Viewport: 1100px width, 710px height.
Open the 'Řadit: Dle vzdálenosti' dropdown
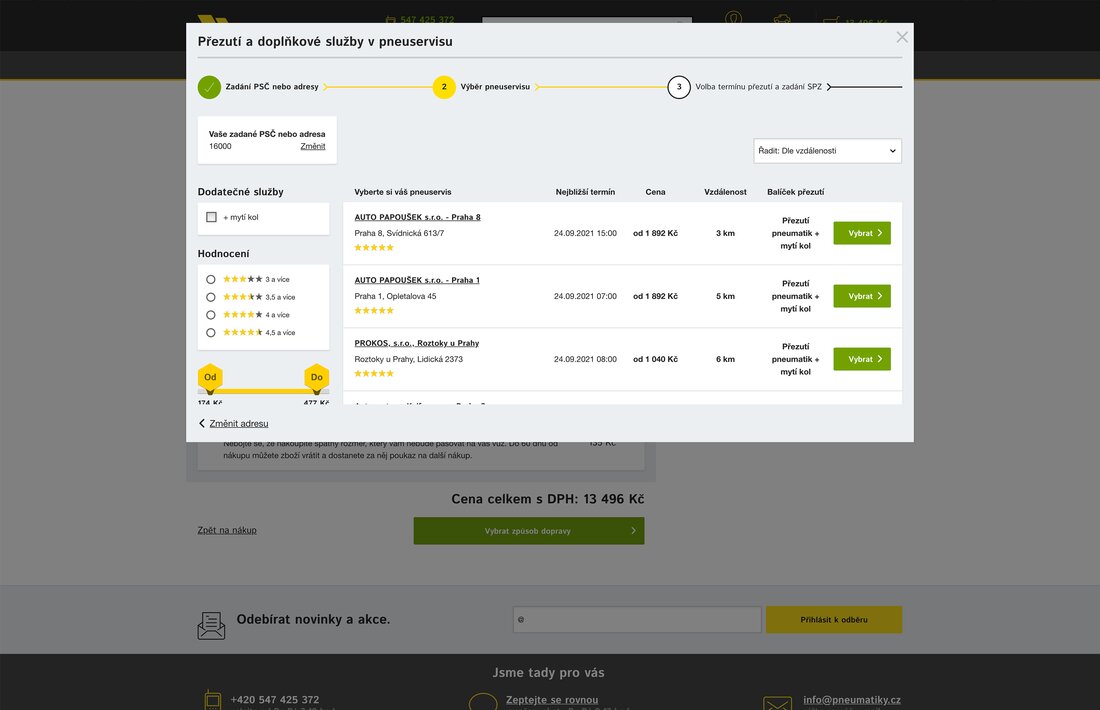[x=827, y=151]
